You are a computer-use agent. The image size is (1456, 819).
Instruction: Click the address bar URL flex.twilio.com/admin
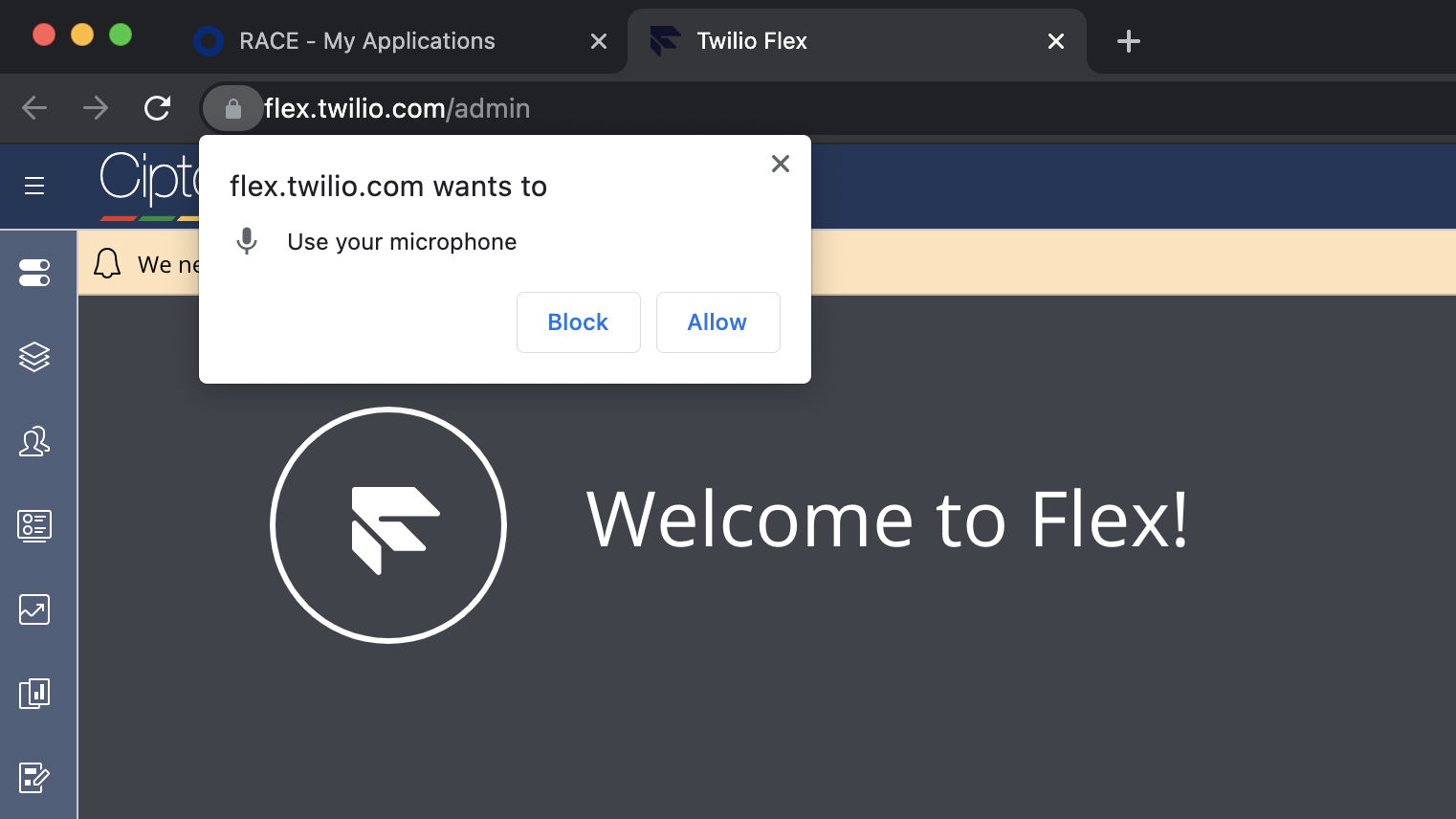point(397,108)
